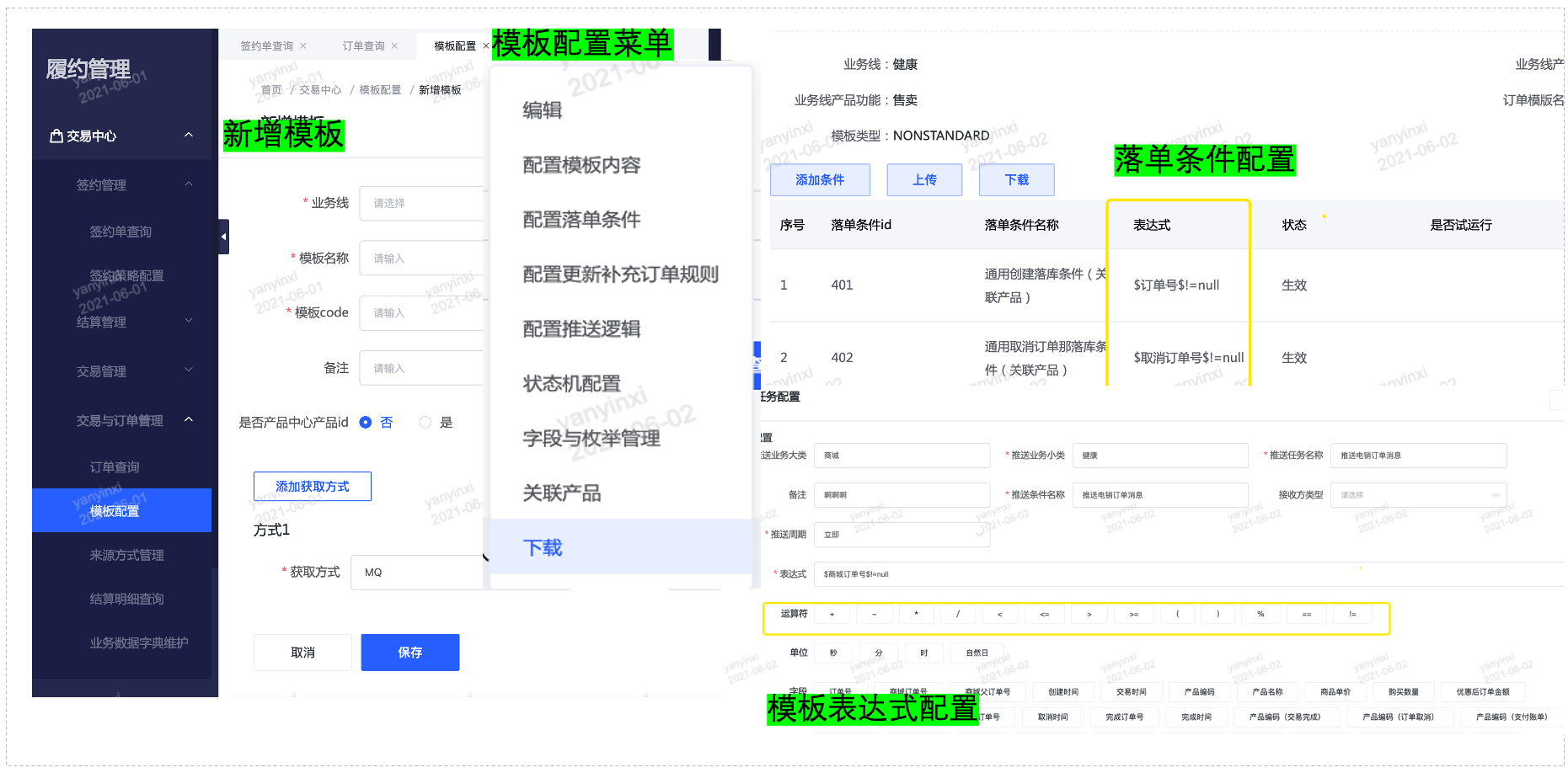
Task: Open the 推送周期 dropdown showing 立即
Action: [903, 535]
